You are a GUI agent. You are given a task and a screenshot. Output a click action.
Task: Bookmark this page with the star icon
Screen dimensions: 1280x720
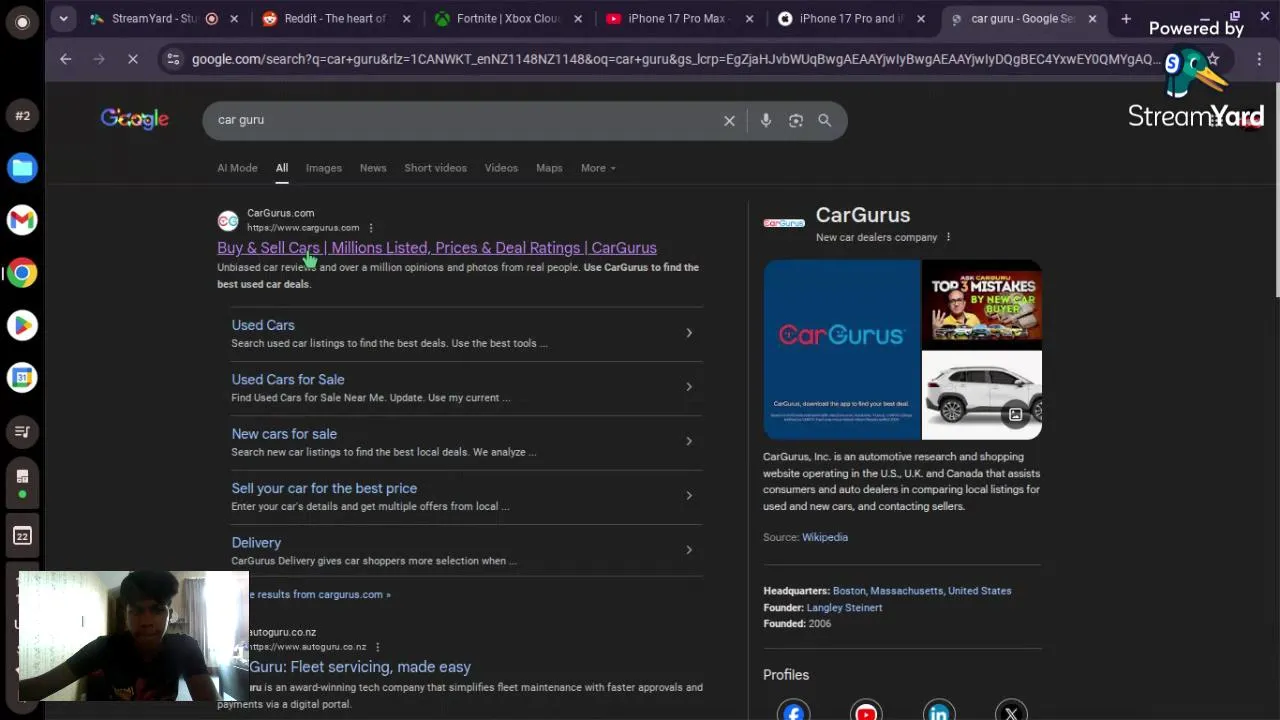click(x=1212, y=59)
